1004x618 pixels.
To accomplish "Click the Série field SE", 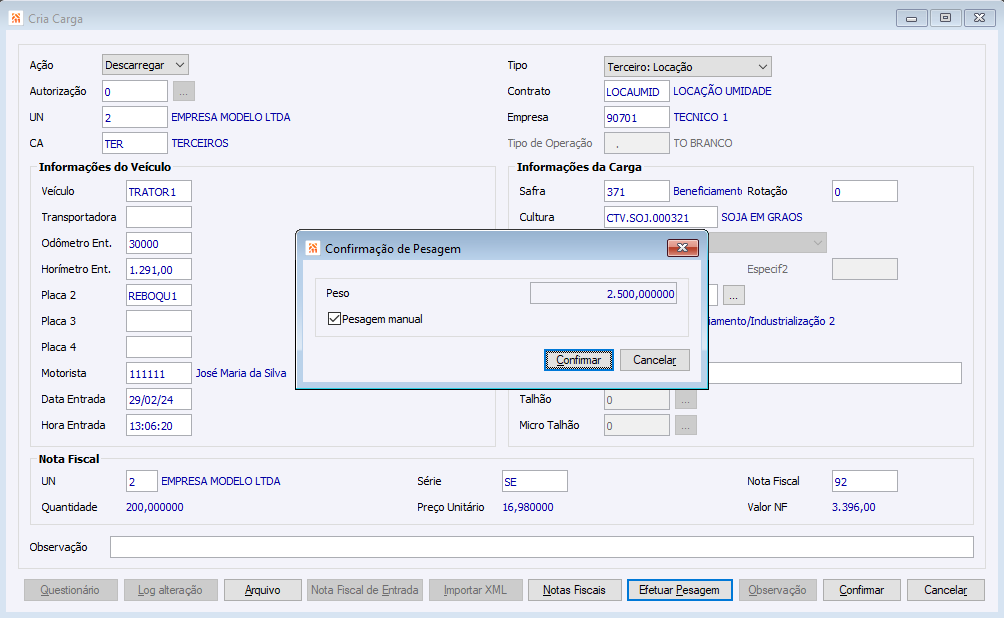I will click(535, 481).
